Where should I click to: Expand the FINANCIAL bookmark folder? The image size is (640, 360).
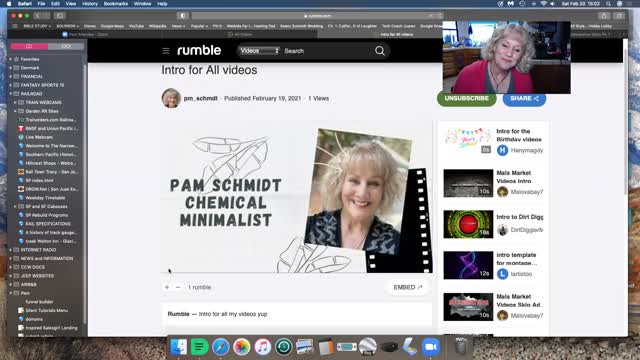(11, 76)
